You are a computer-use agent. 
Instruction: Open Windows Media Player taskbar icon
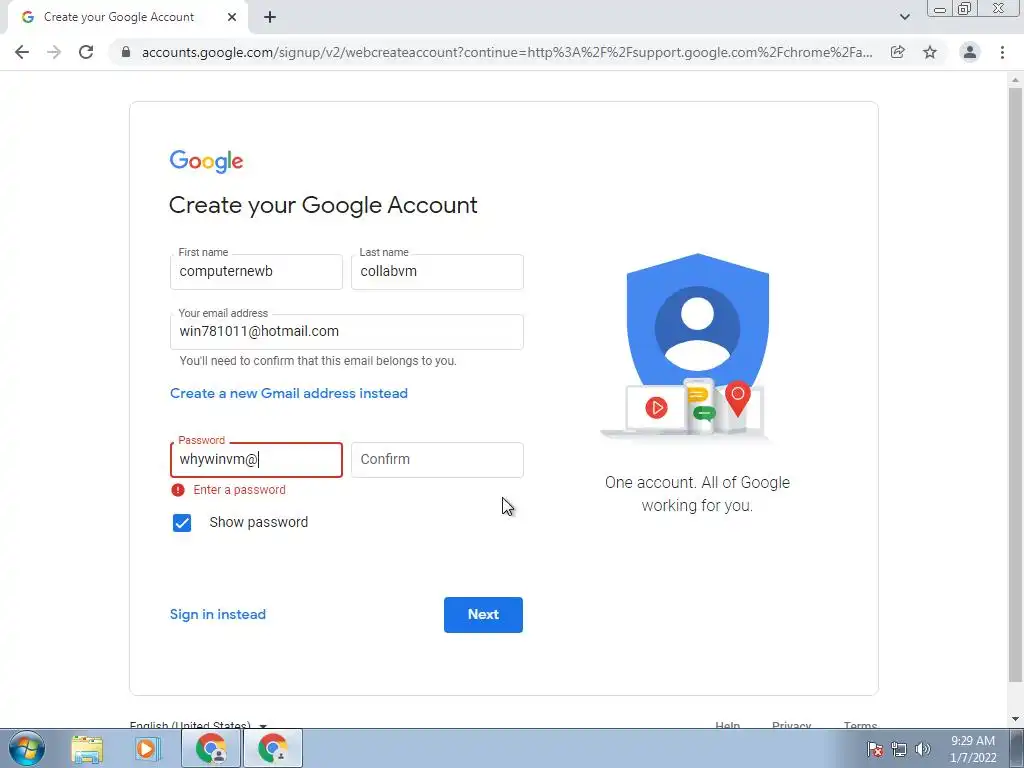coord(148,749)
